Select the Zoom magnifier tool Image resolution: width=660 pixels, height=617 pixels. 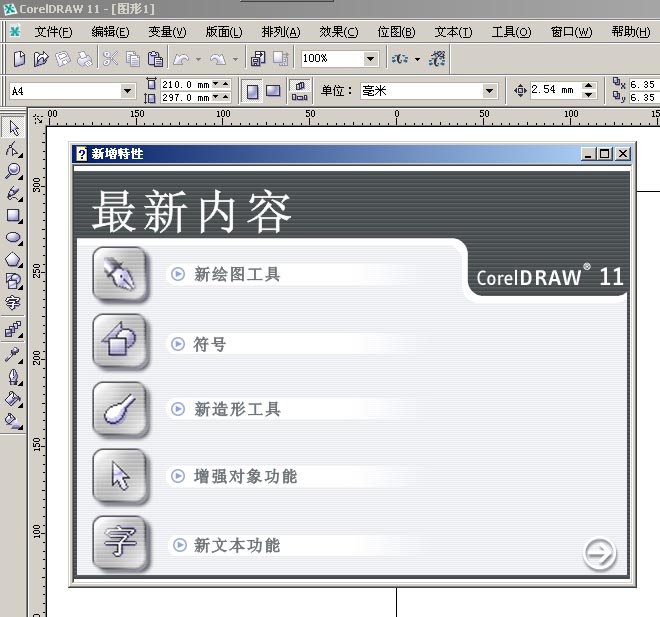[13, 171]
